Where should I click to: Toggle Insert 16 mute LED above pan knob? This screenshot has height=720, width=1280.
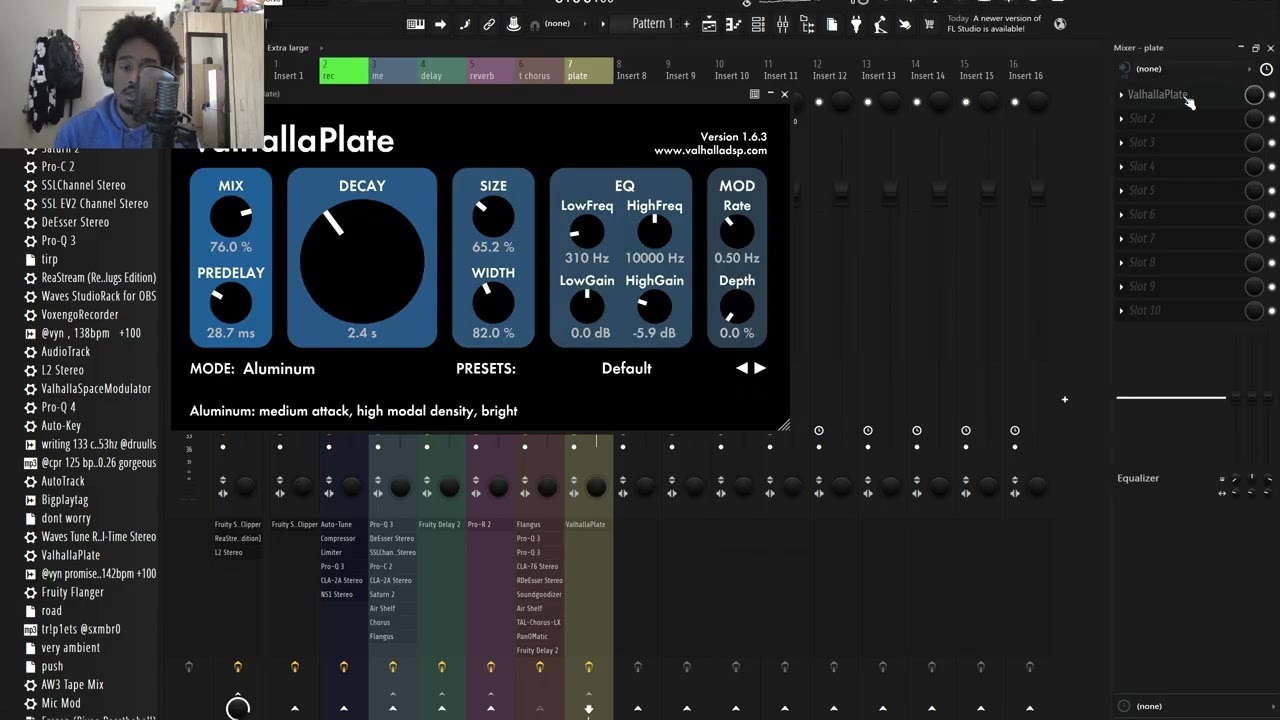[x=1015, y=101]
